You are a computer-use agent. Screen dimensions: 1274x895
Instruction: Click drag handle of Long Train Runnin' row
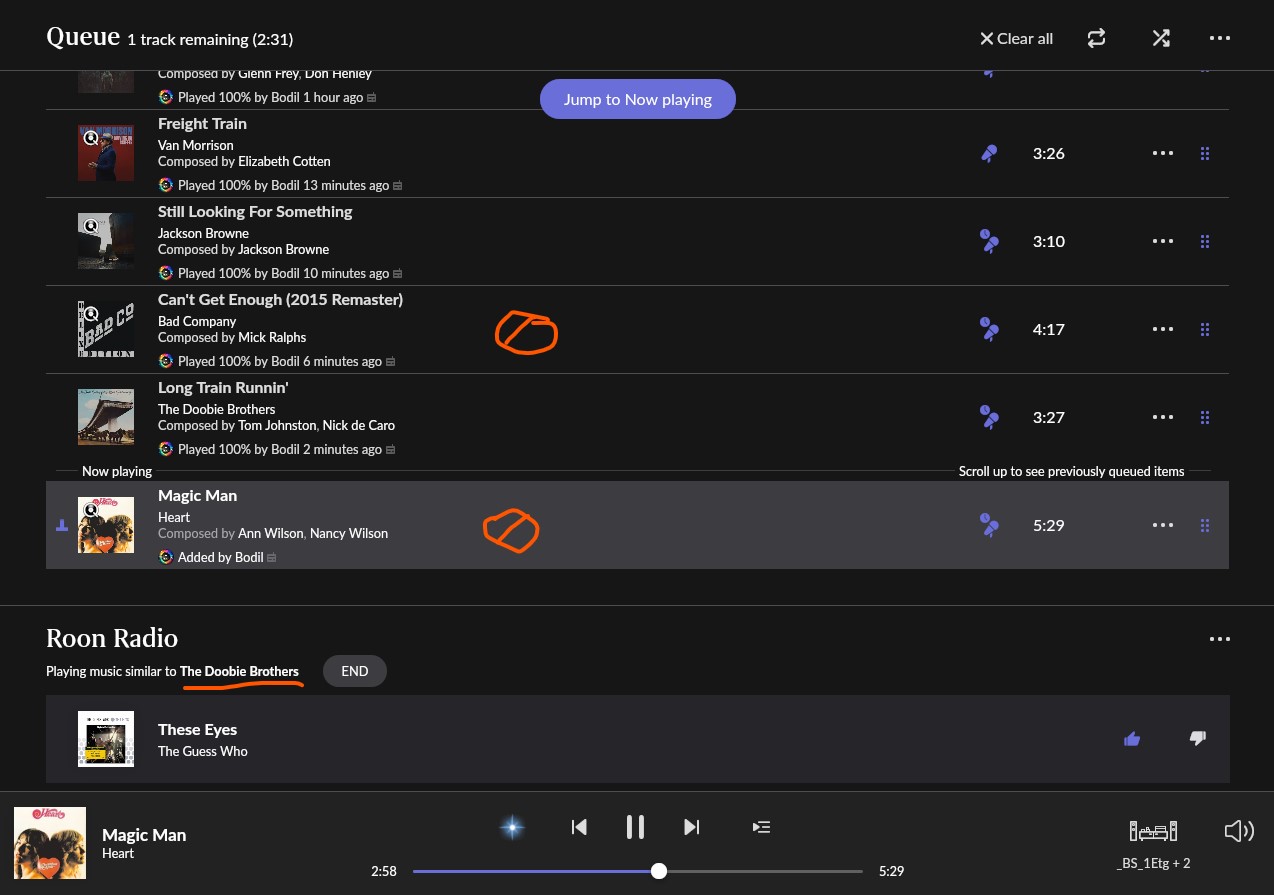point(1205,417)
